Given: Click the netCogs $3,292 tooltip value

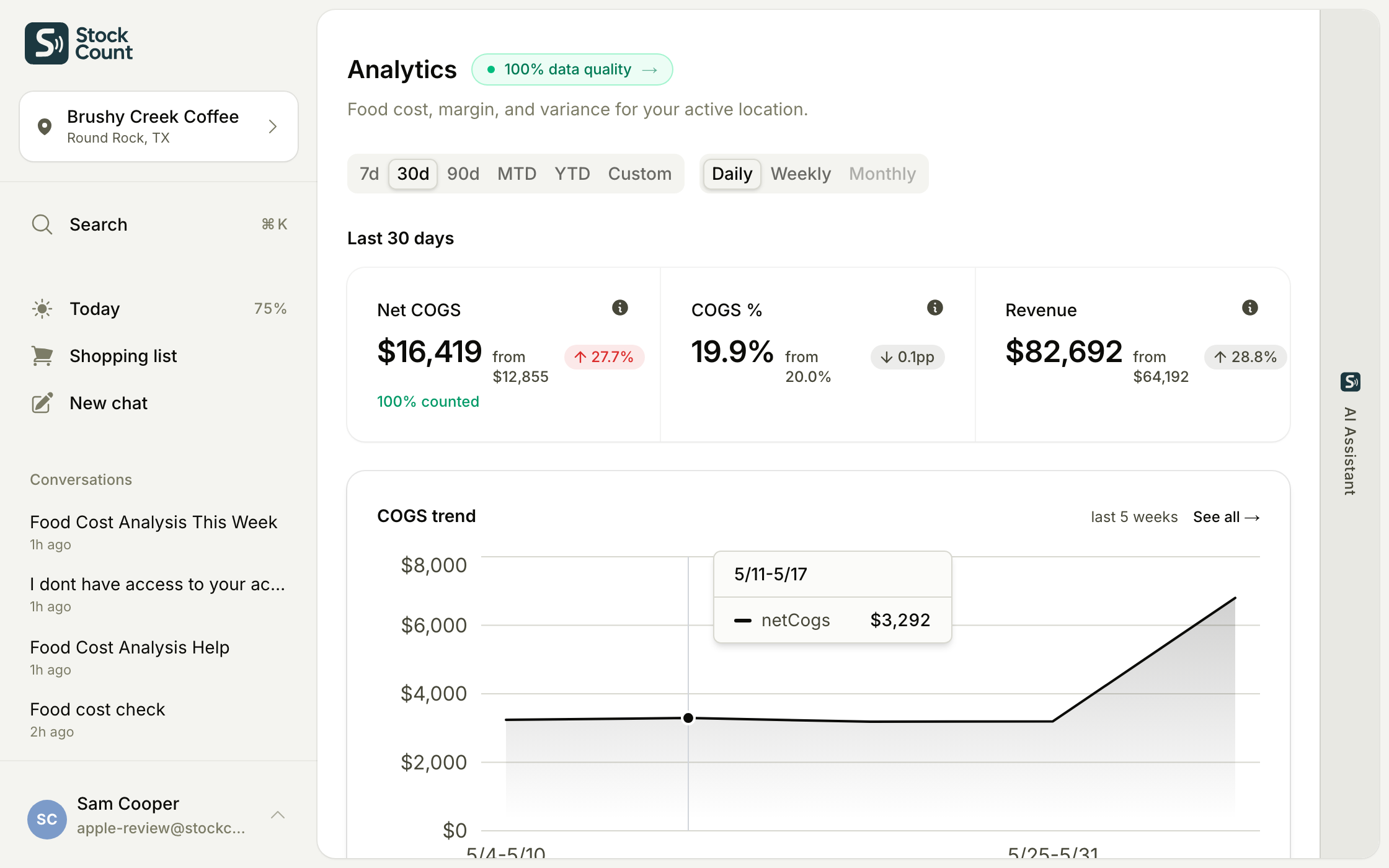Looking at the screenshot, I should coord(900,620).
